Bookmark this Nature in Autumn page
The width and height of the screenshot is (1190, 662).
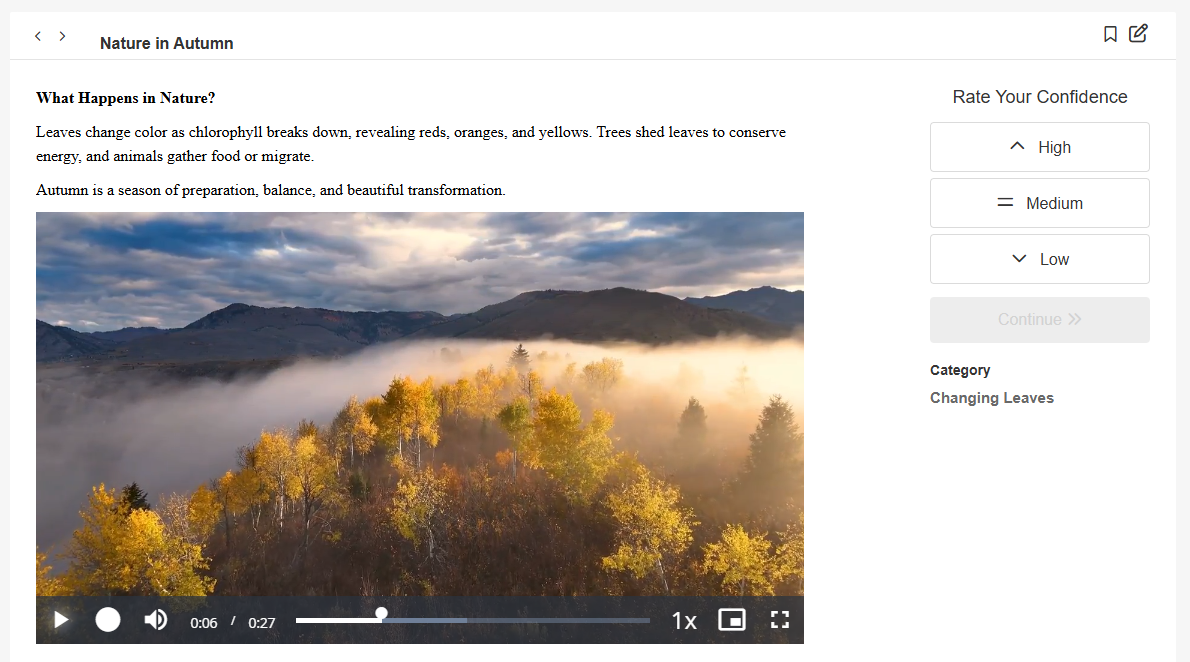[x=1110, y=34]
